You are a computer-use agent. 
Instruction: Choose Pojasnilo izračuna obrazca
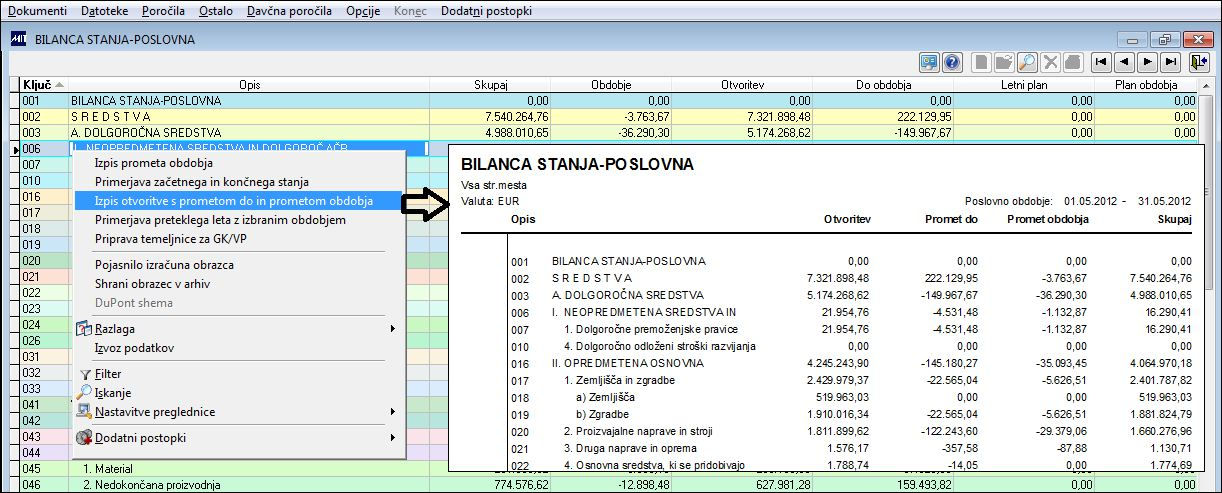pos(164,265)
